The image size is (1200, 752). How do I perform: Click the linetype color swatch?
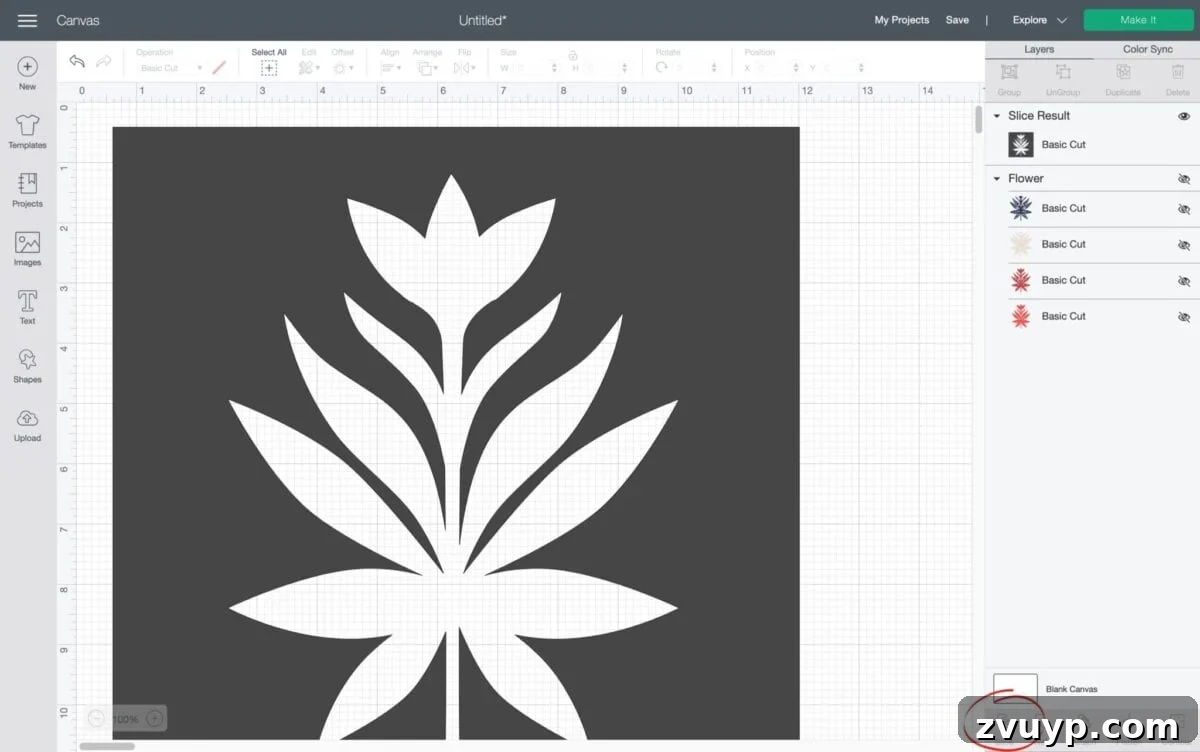(219, 68)
